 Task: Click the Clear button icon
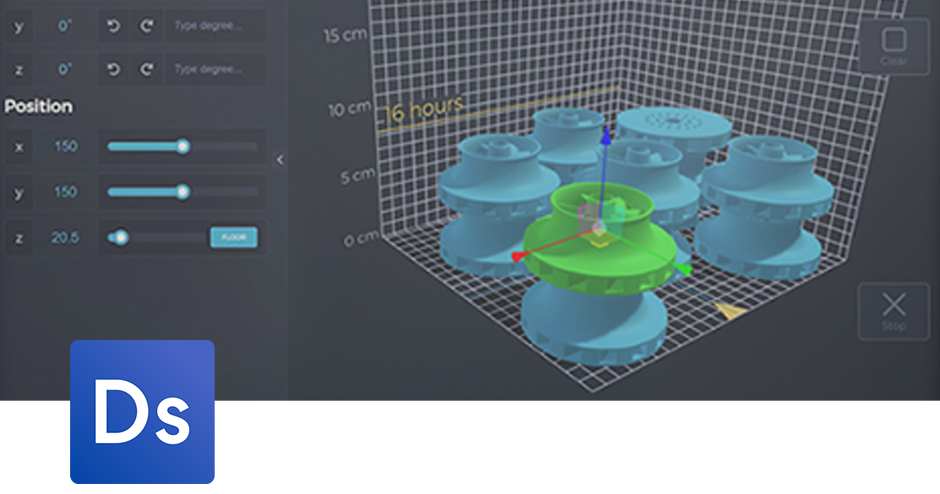[894, 42]
